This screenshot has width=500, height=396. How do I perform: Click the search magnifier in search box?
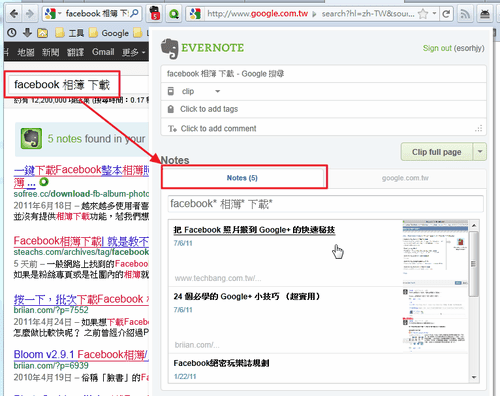(x=135, y=14)
